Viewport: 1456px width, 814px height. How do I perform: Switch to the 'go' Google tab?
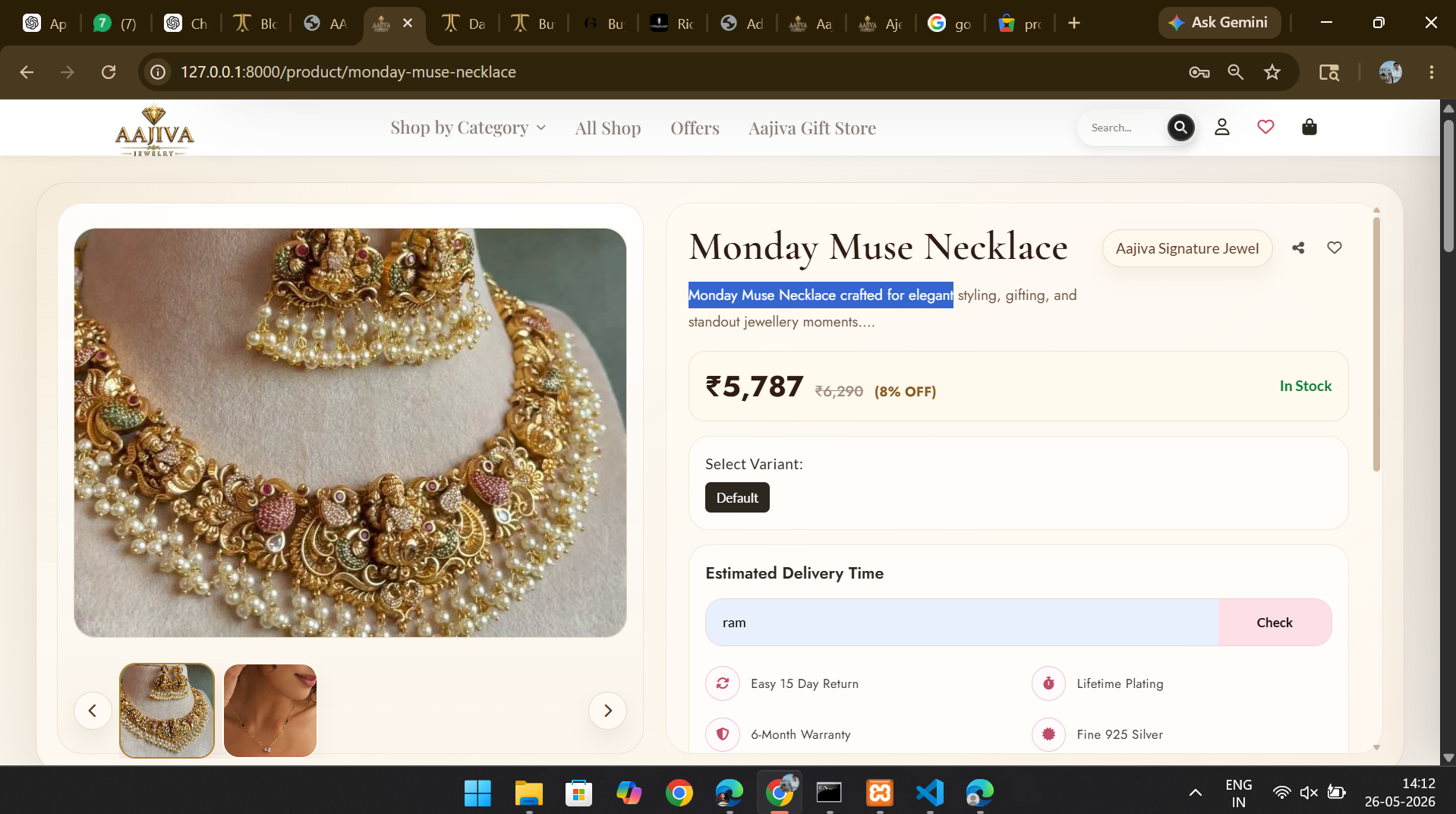coord(949,23)
